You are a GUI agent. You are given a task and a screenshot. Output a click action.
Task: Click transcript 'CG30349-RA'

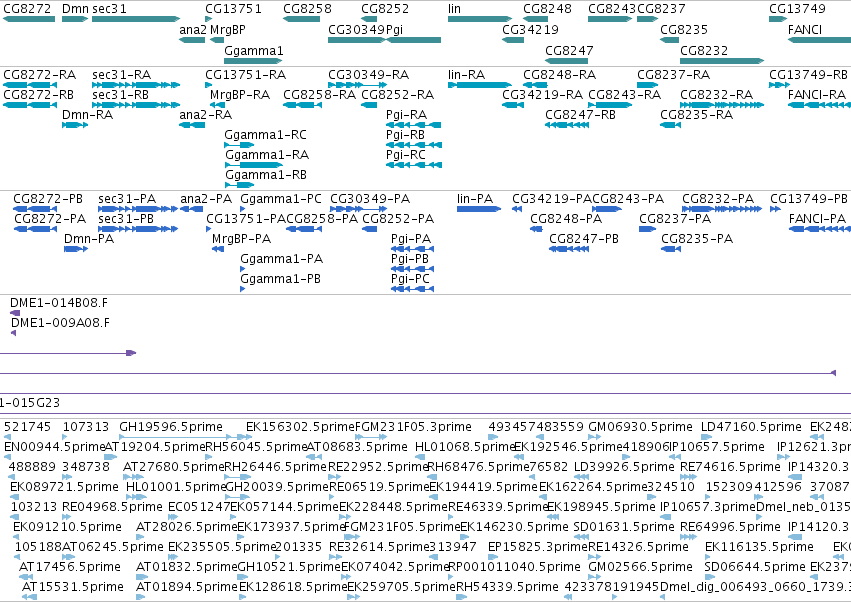[369, 74]
